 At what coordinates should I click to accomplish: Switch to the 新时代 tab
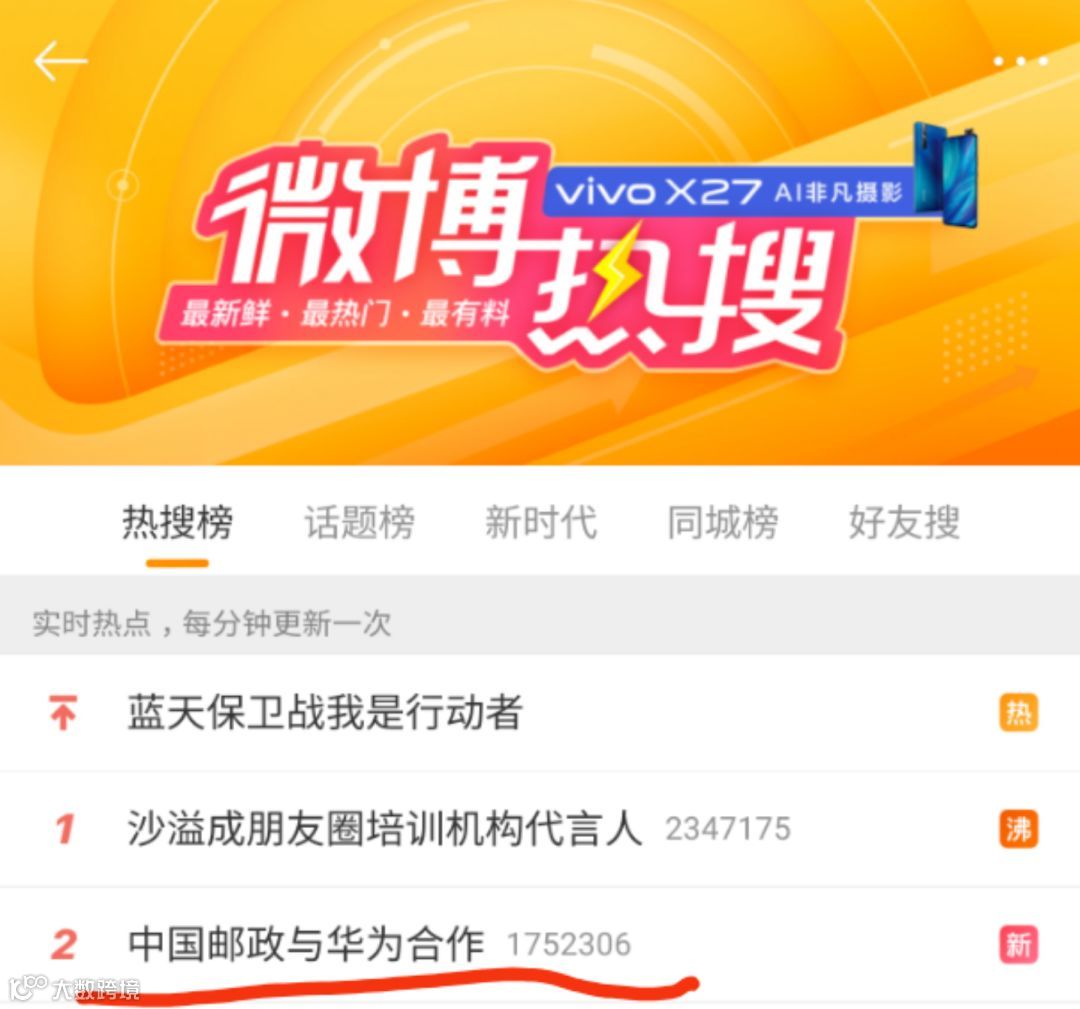pyautogui.click(x=541, y=522)
